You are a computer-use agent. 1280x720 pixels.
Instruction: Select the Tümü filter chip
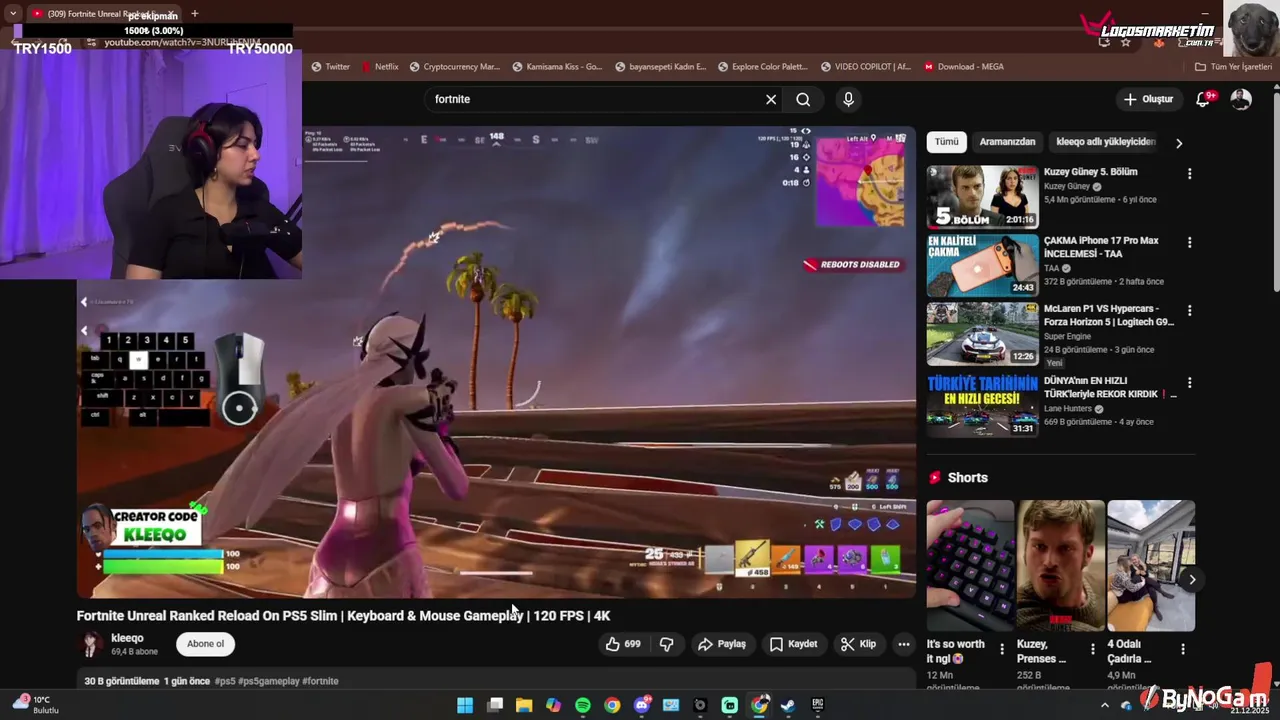pos(946,142)
